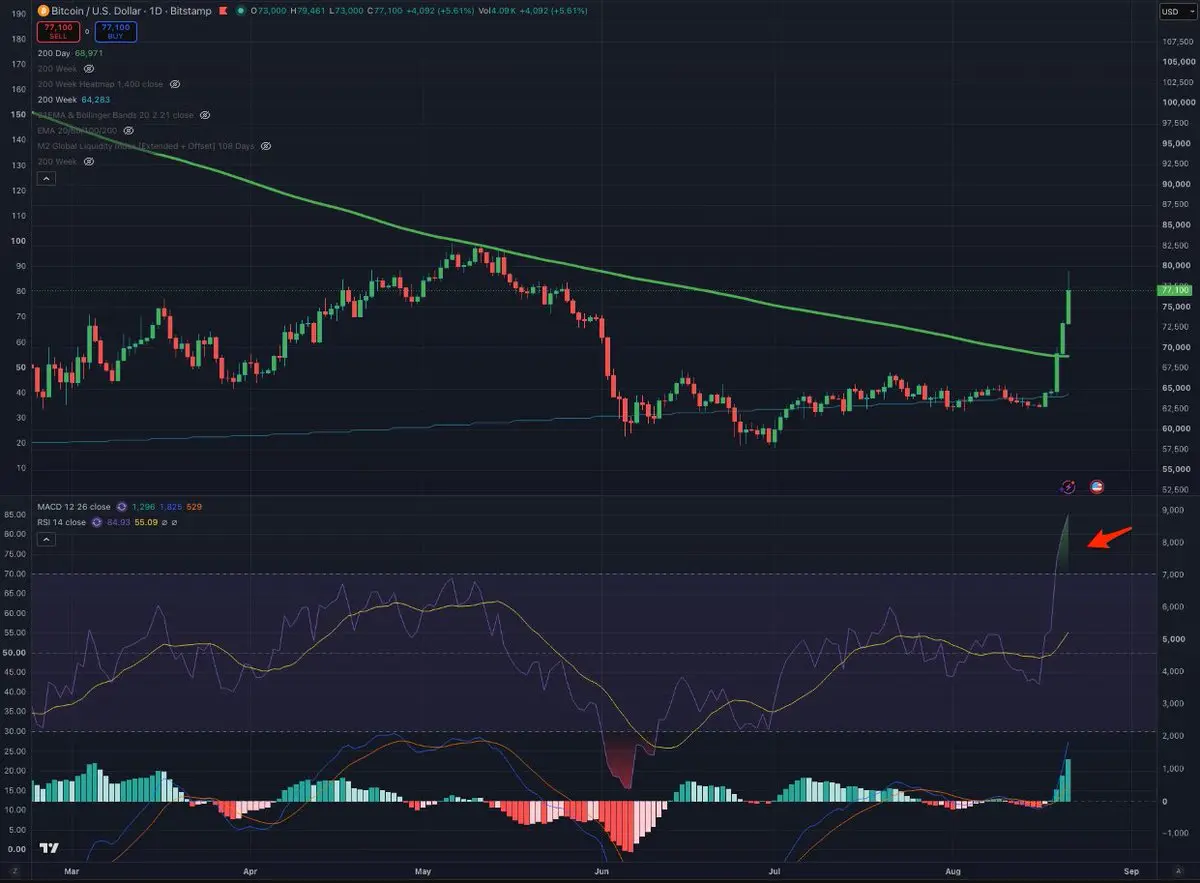Click the Apr label on the time axis
This screenshot has height=883, width=1200.
coord(248,870)
